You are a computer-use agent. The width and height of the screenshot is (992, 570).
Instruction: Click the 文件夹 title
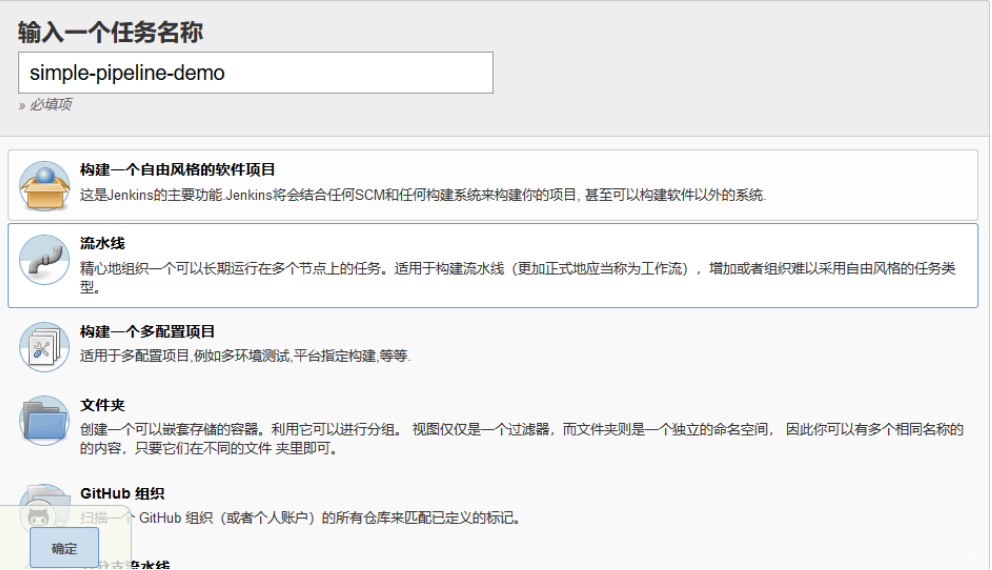(x=102, y=406)
